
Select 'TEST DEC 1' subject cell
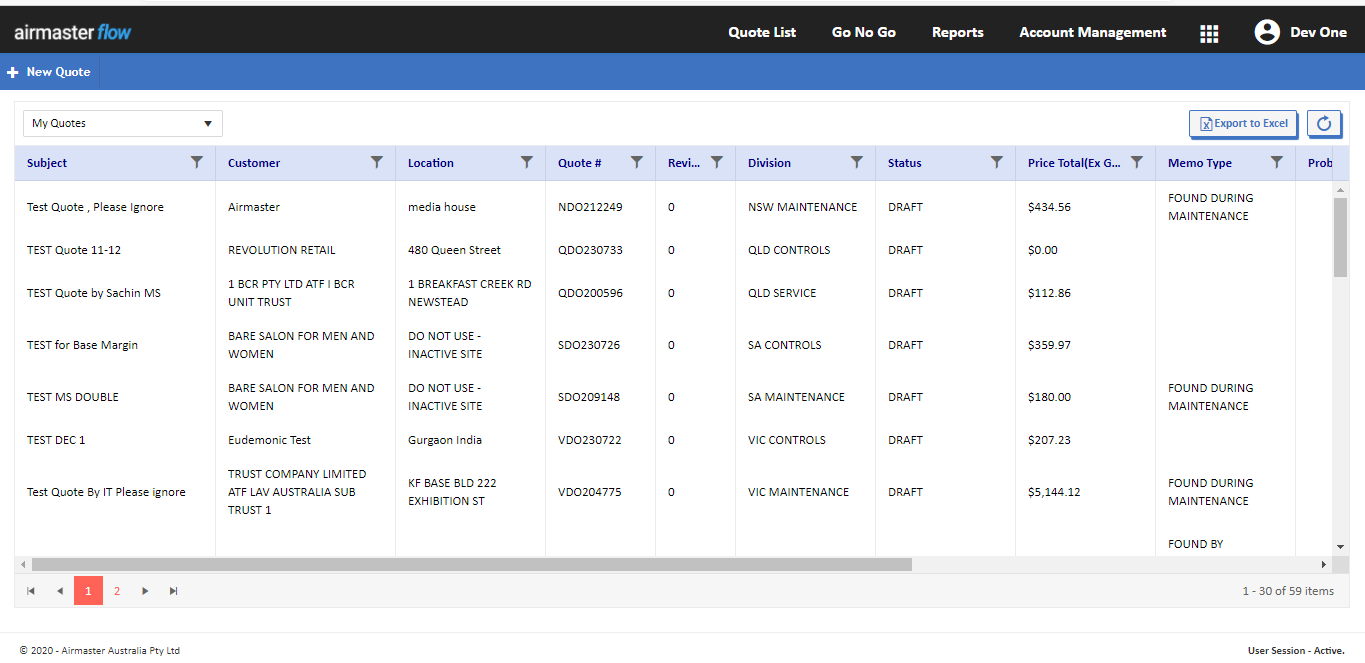115,440
